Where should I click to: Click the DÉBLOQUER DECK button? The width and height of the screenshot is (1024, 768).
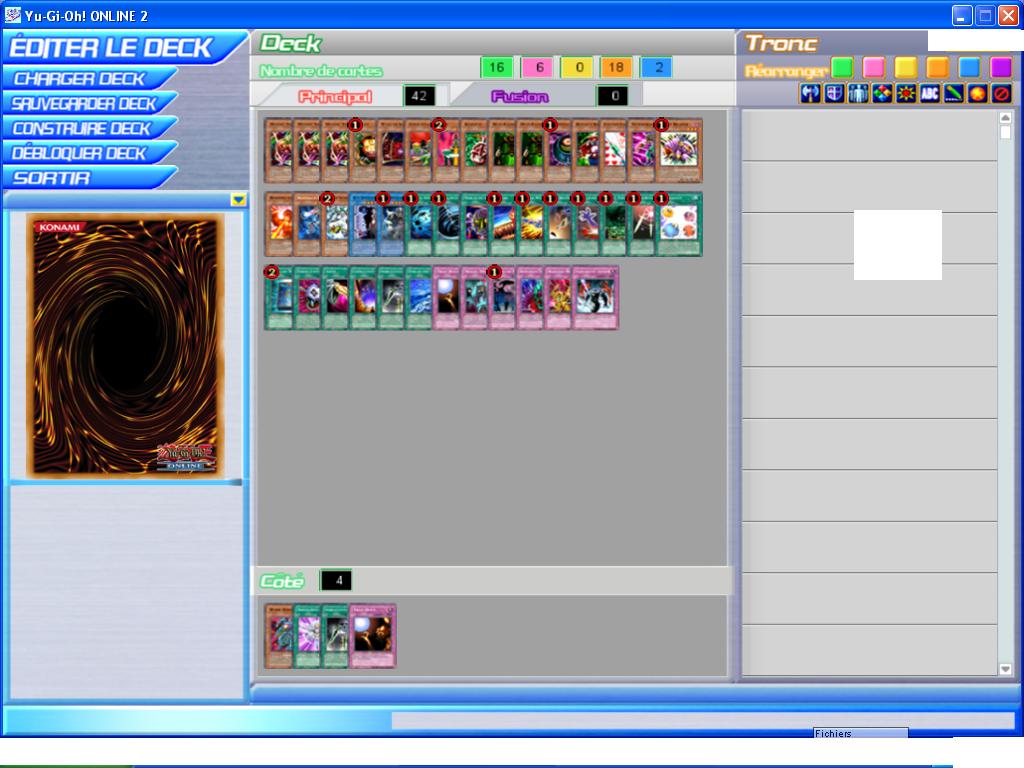point(88,153)
